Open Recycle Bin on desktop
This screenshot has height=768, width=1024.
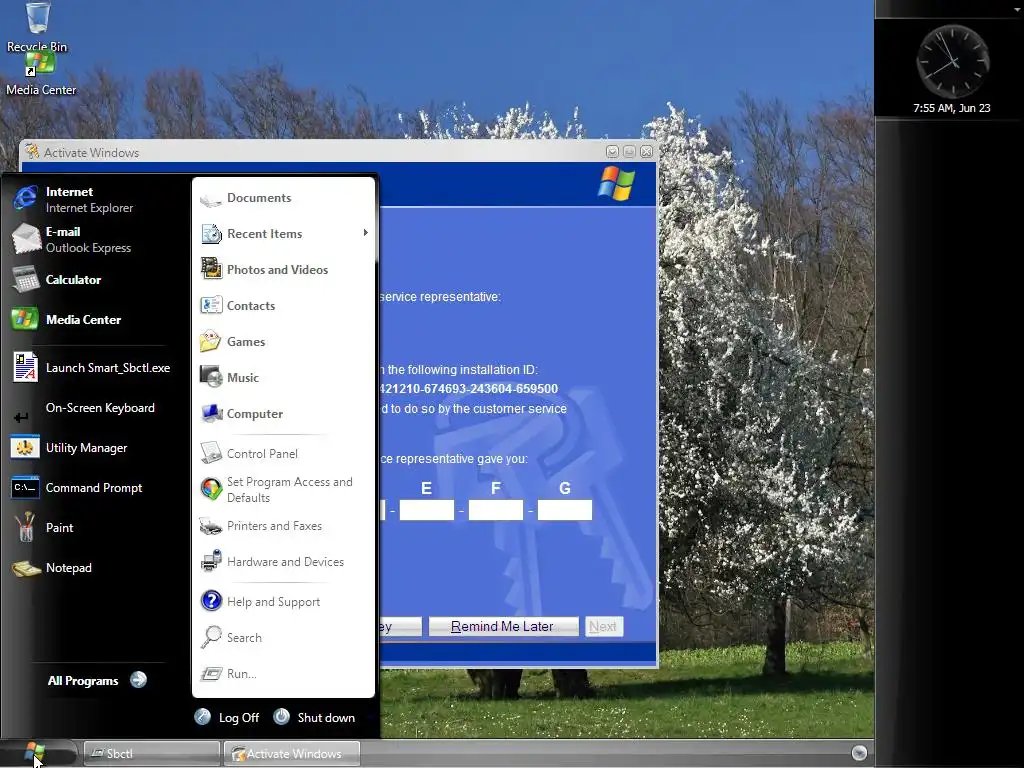37,26
